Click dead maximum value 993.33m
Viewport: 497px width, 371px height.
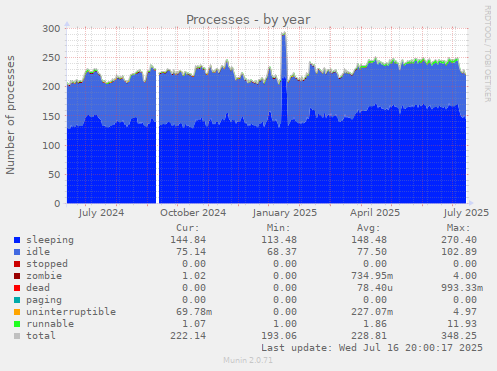(x=462, y=288)
